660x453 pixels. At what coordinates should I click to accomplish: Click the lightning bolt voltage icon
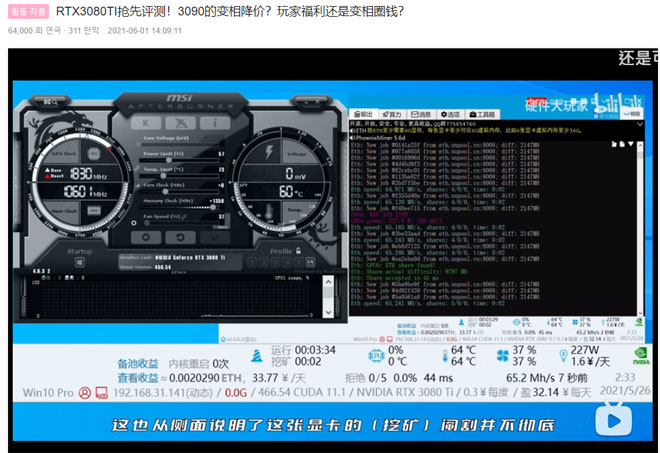[269, 152]
